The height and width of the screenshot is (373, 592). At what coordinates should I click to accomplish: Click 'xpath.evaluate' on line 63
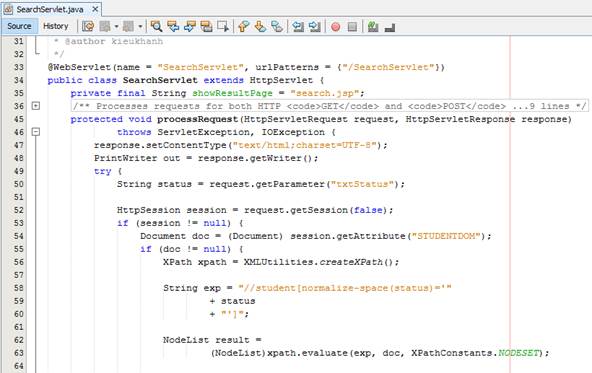pos(307,353)
